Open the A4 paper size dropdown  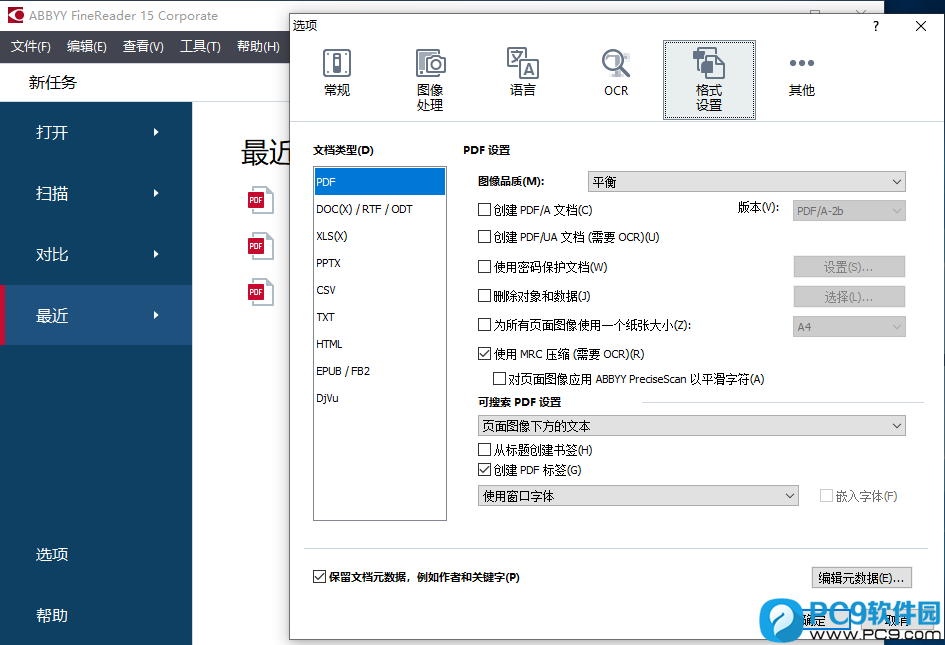click(849, 326)
